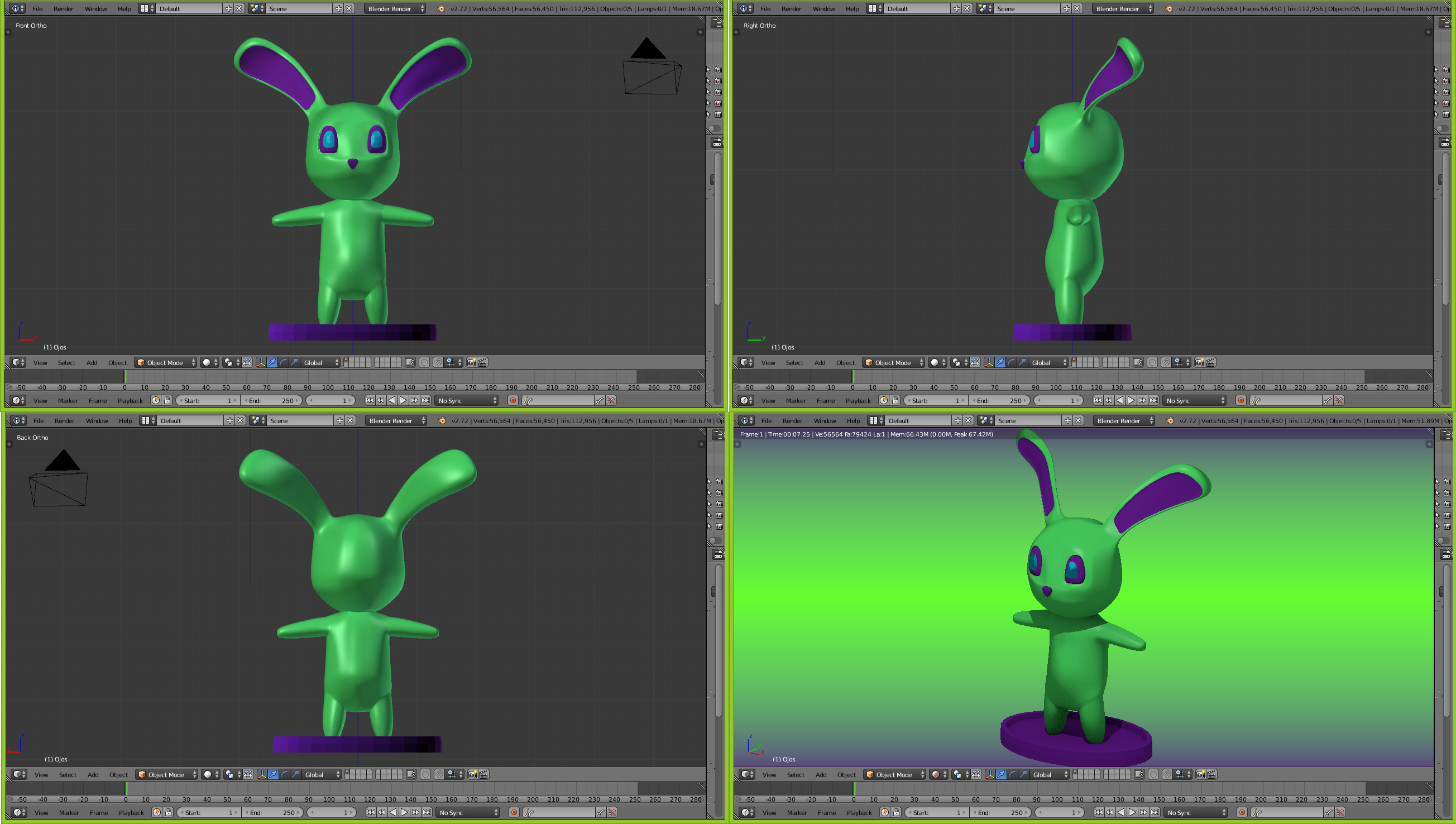Click insert keyframe key icon, Front Ortho timeline

(600, 400)
